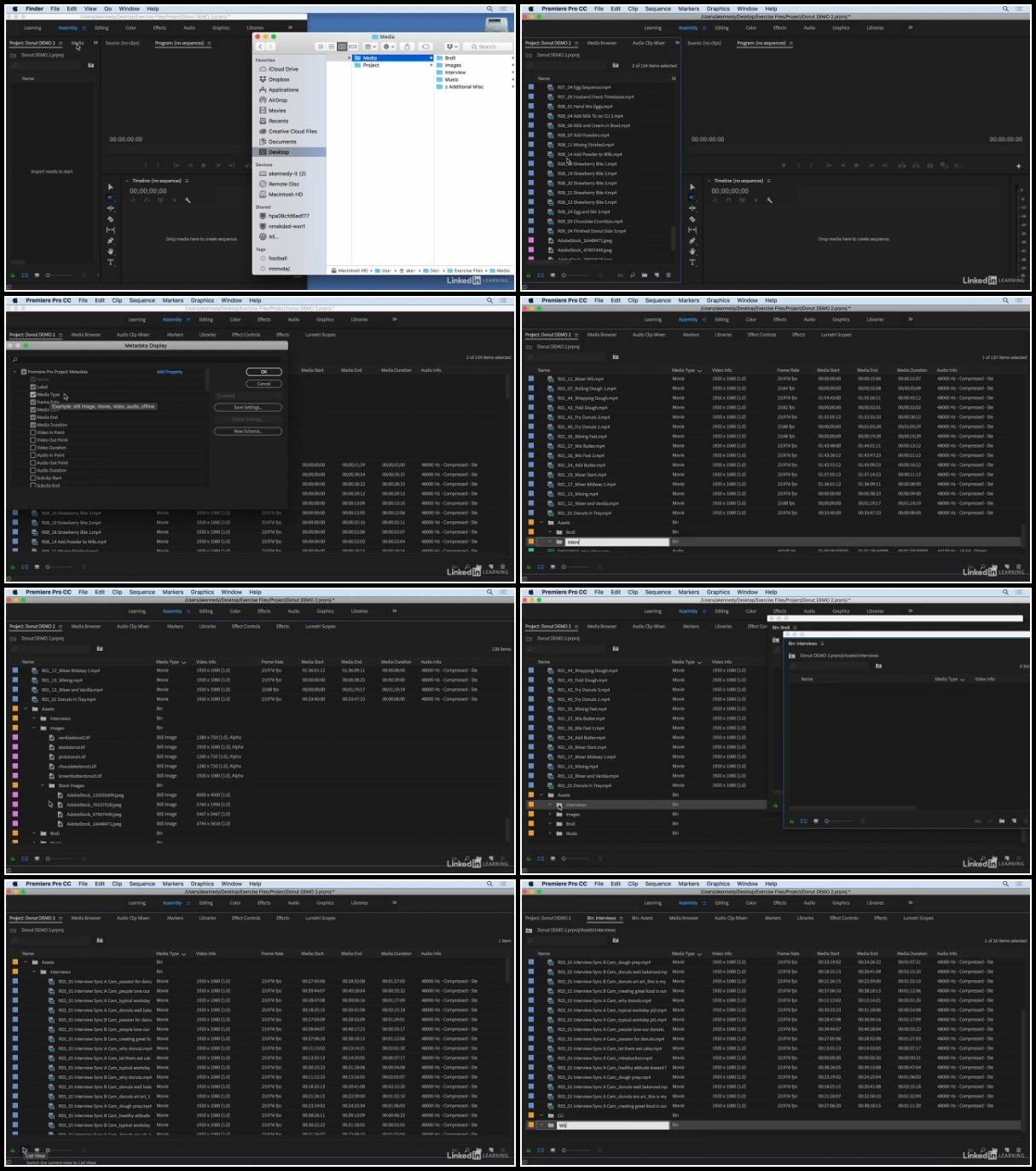Enable the Audio In Point metadata checkbox
This screenshot has width=1036, height=1171.
[33, 455]
